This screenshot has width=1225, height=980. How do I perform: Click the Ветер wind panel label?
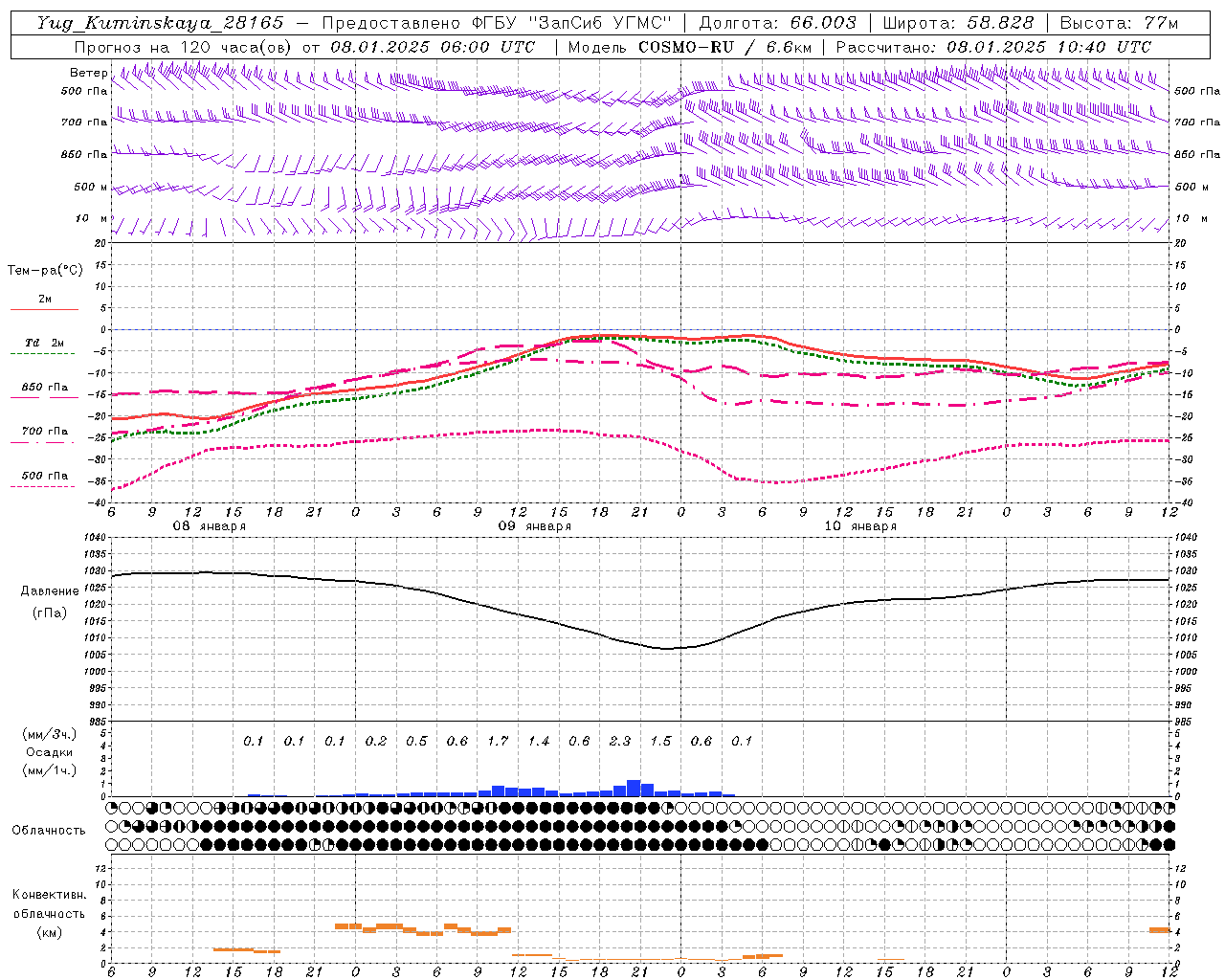pos(88,73)
